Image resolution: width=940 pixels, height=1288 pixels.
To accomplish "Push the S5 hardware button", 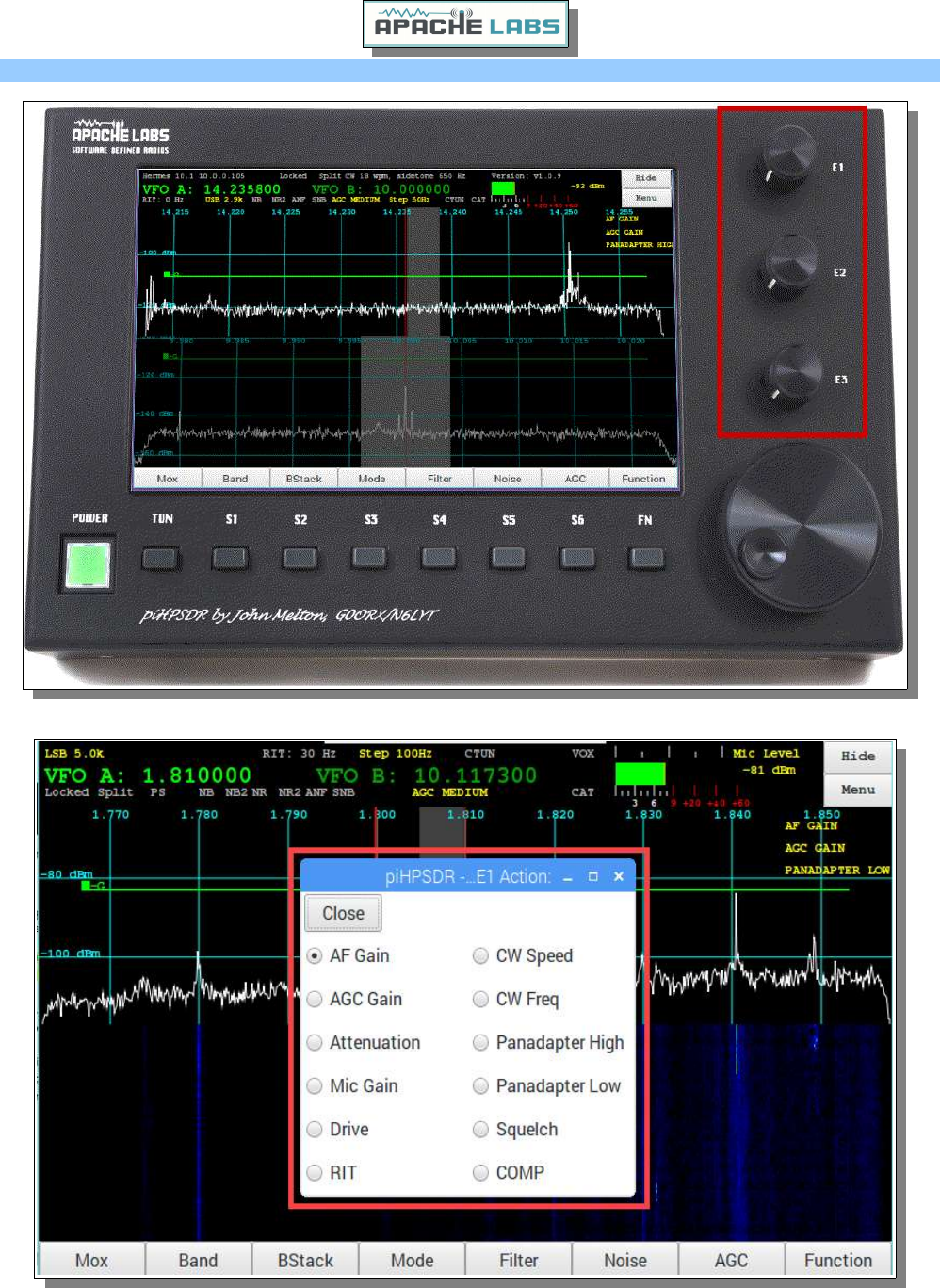I will click(509, 559).
